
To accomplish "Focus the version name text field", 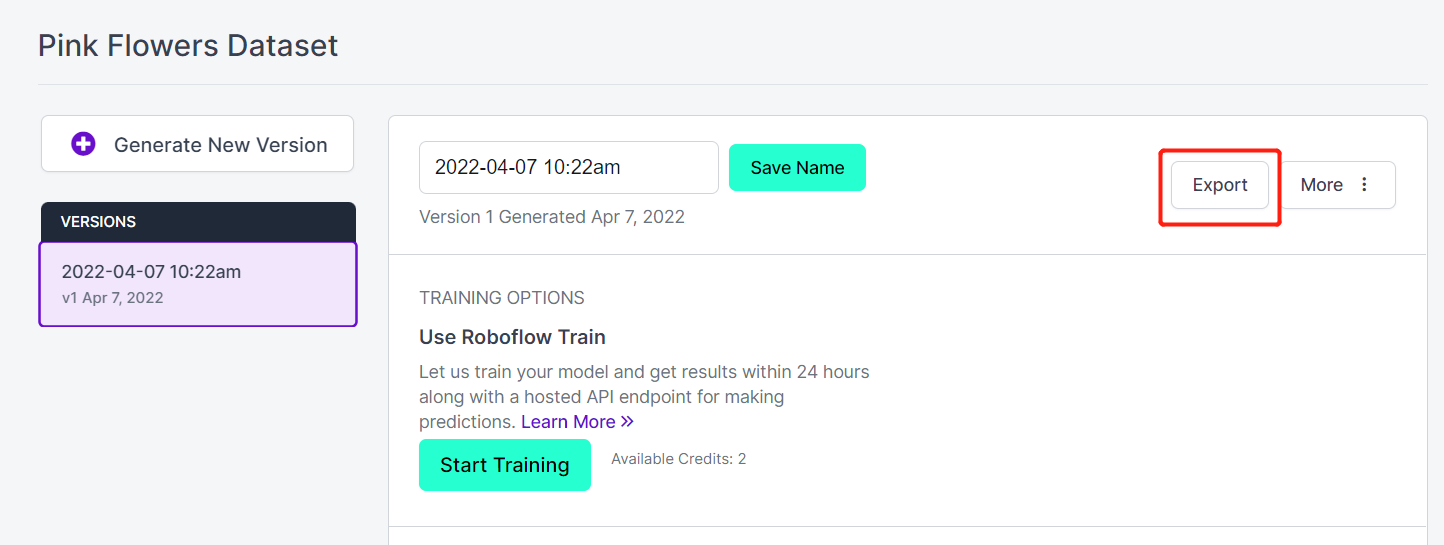I will coord(569,168).
